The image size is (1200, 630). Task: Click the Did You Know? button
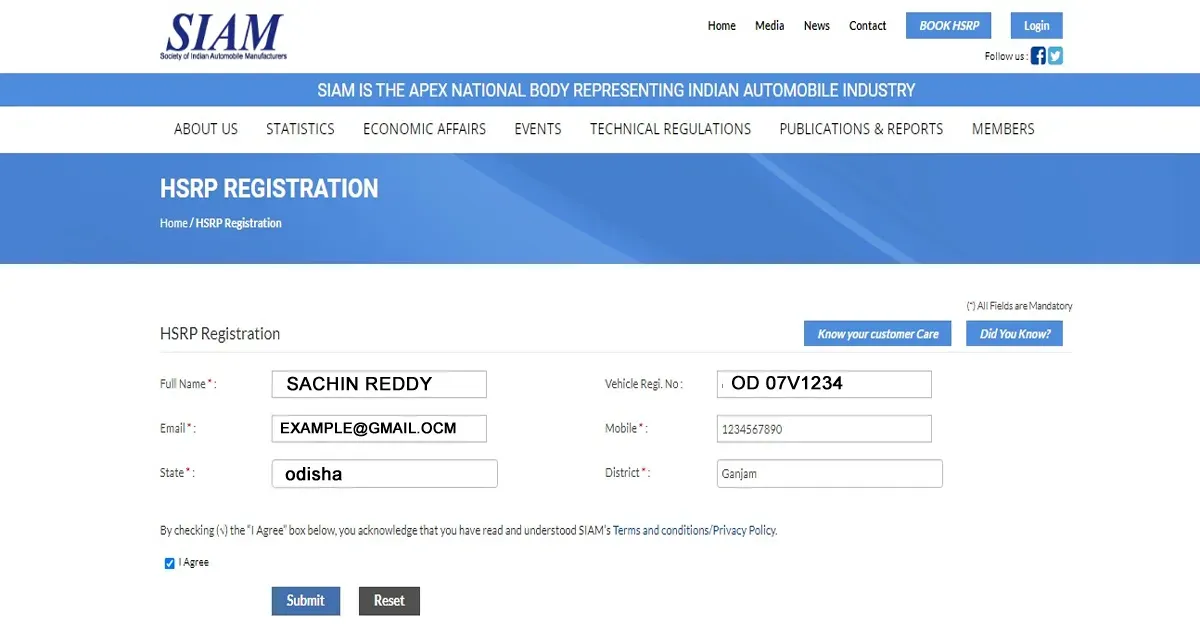coord(1015,334)
